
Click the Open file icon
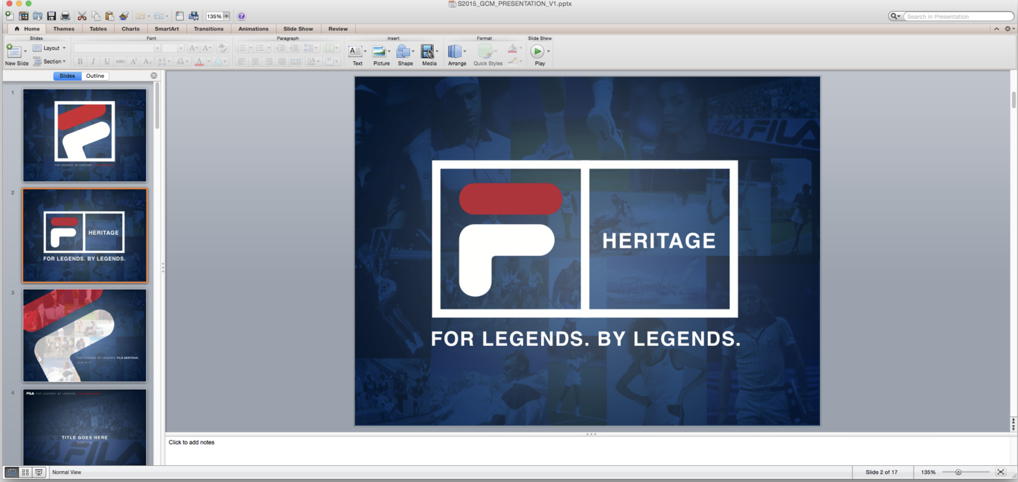(37, 16)
